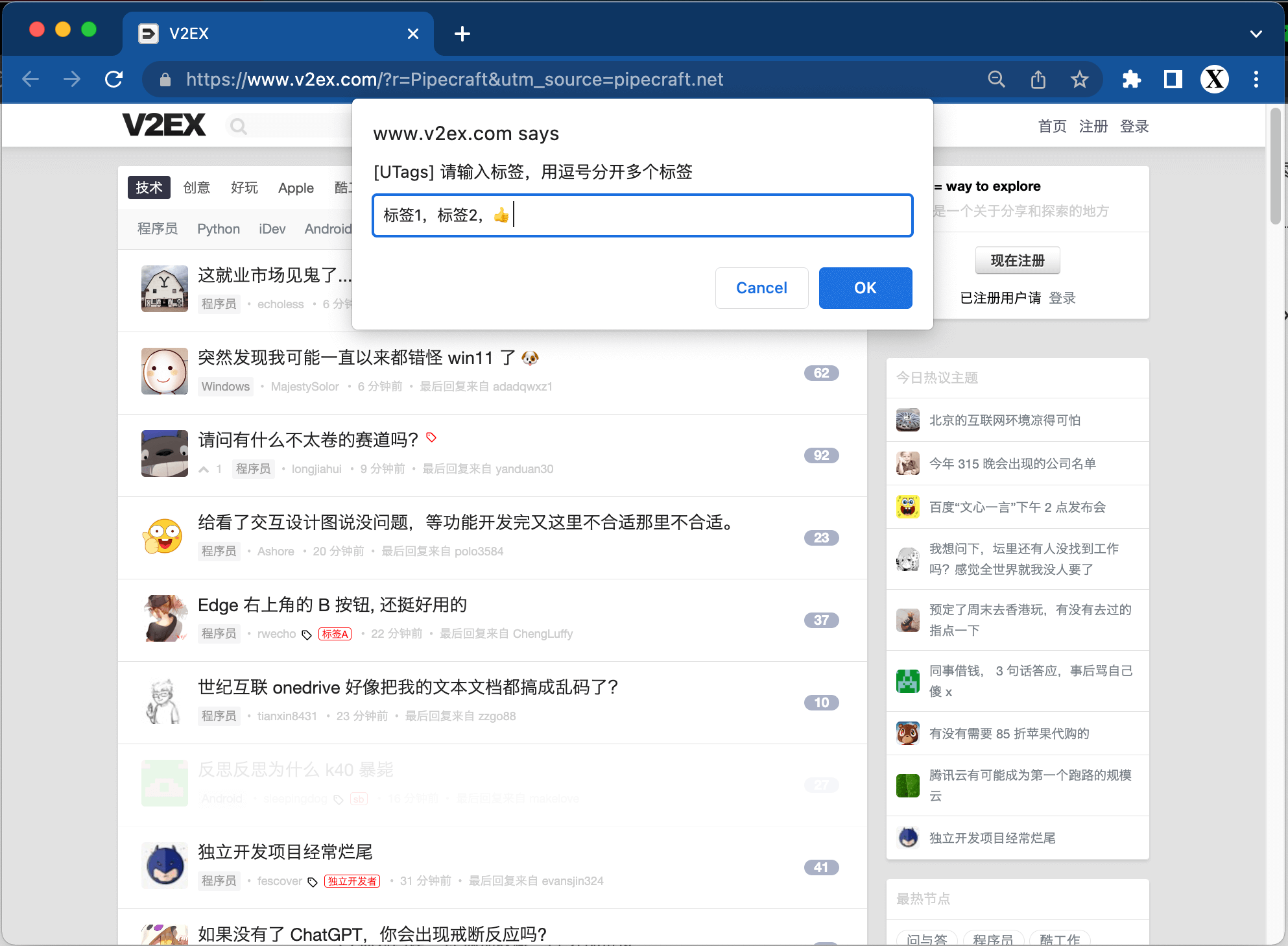The width and height of the screenshot is (1288, 946).
Task: Click the browser back arrow
Action: [30, 79]
